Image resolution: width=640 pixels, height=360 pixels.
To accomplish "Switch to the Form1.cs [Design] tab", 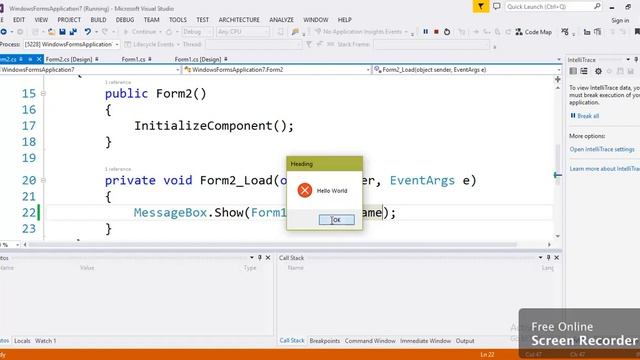I will (x=198, y=59).
